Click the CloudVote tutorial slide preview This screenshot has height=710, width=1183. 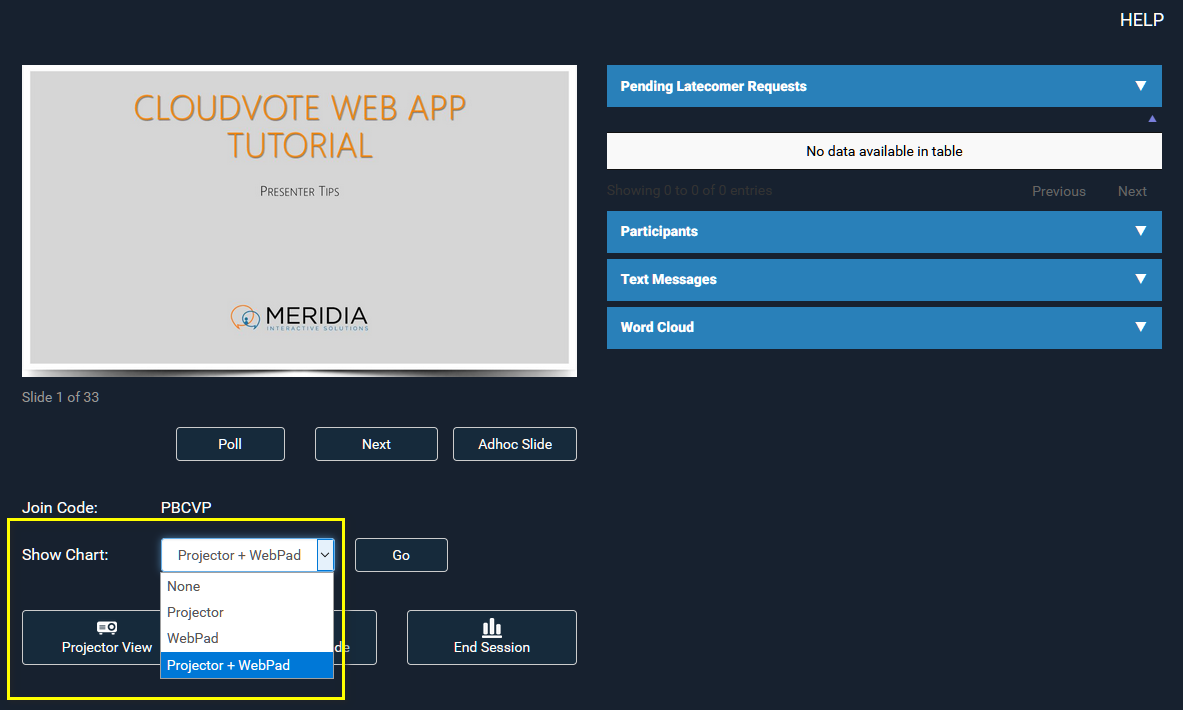300,220
